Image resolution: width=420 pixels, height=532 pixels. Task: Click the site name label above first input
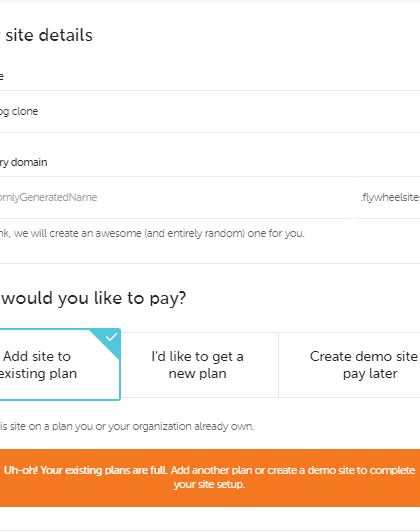[2, 77]
